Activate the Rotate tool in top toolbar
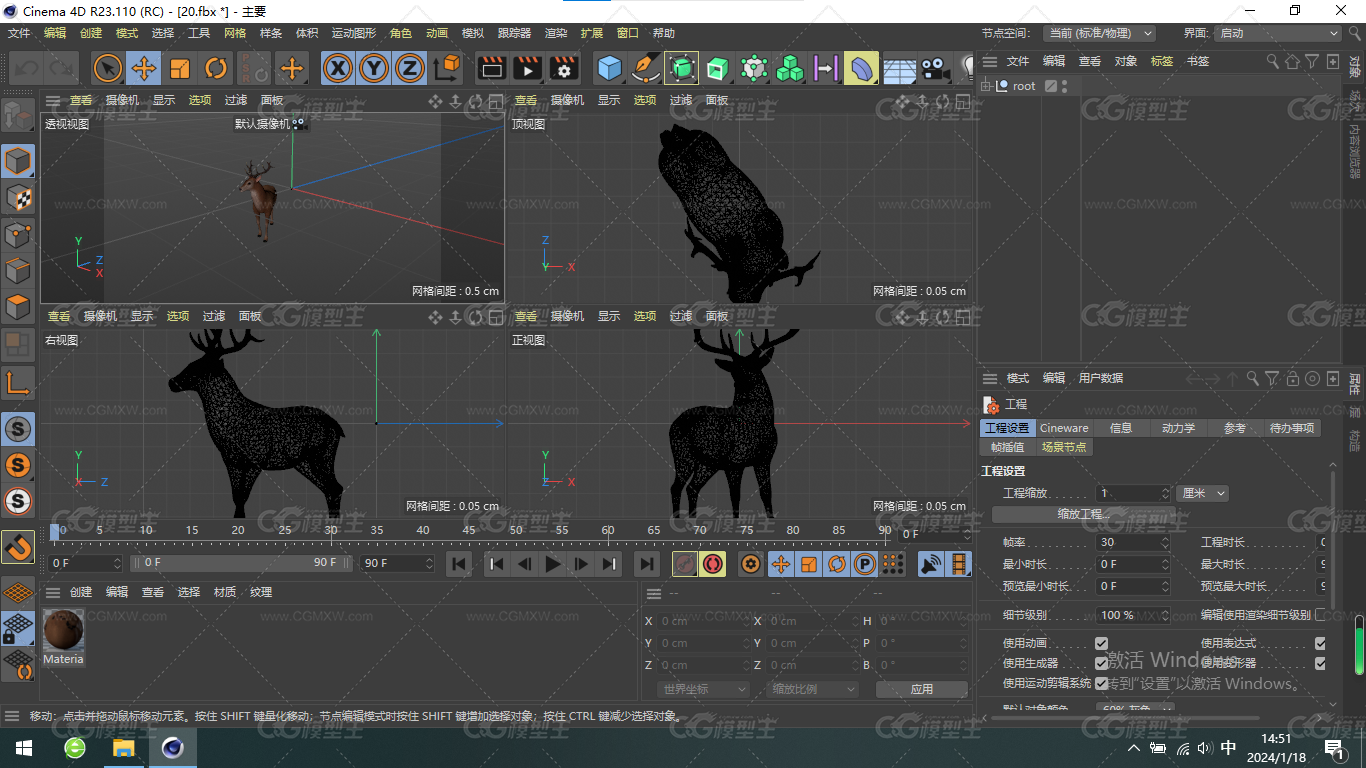Viewport: 1366px width, 768px height. click(216, 68)
